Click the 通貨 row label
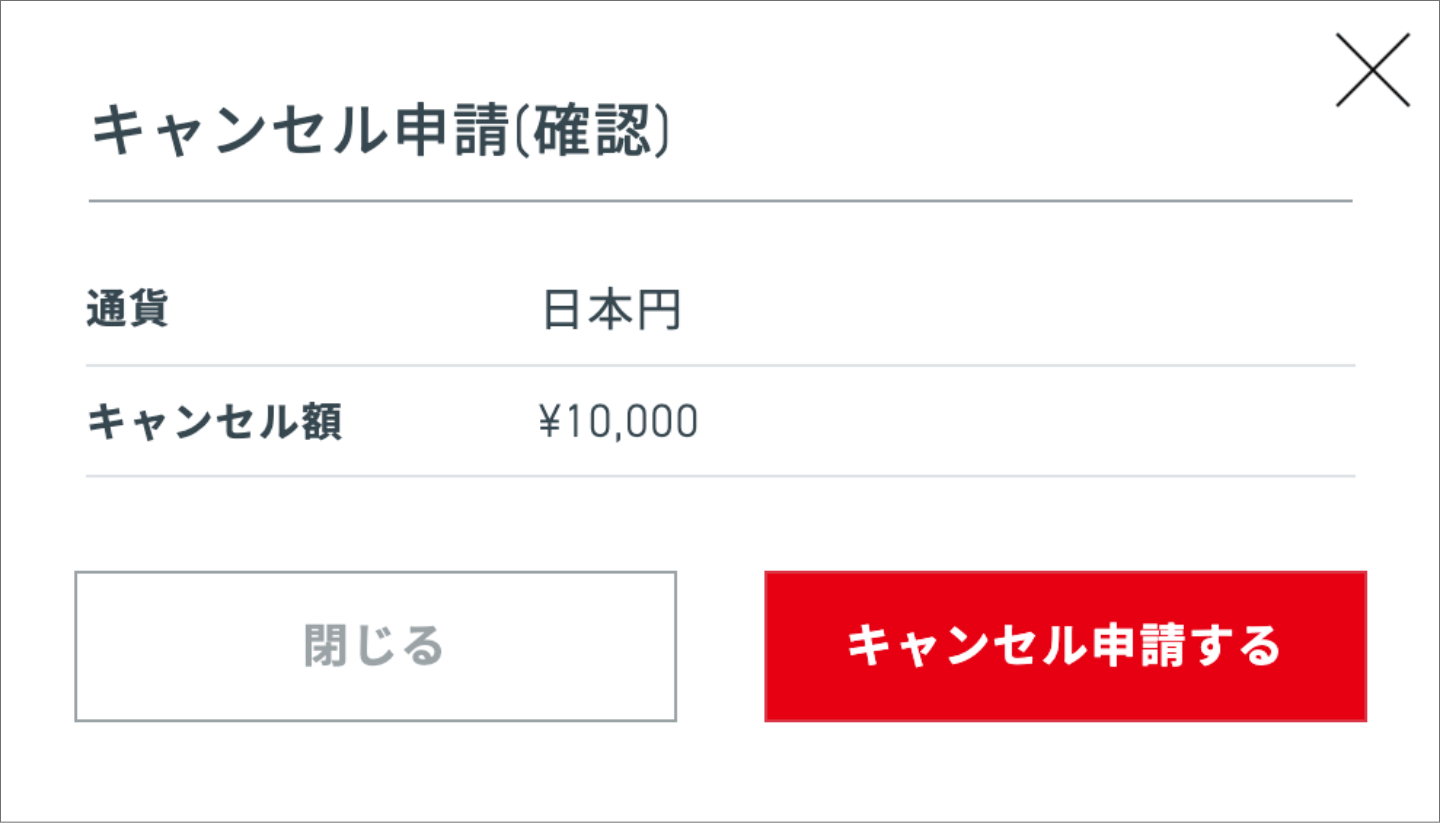Viewport: 1440px width, 823px height. click(x=128, y=311)
